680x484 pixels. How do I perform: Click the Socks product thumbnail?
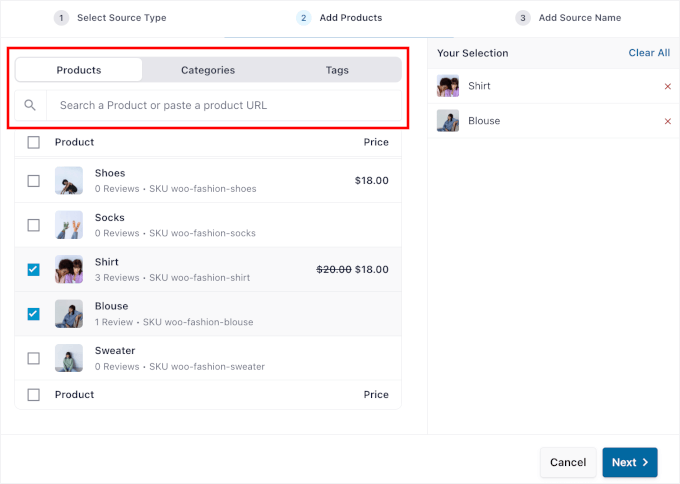69,225
